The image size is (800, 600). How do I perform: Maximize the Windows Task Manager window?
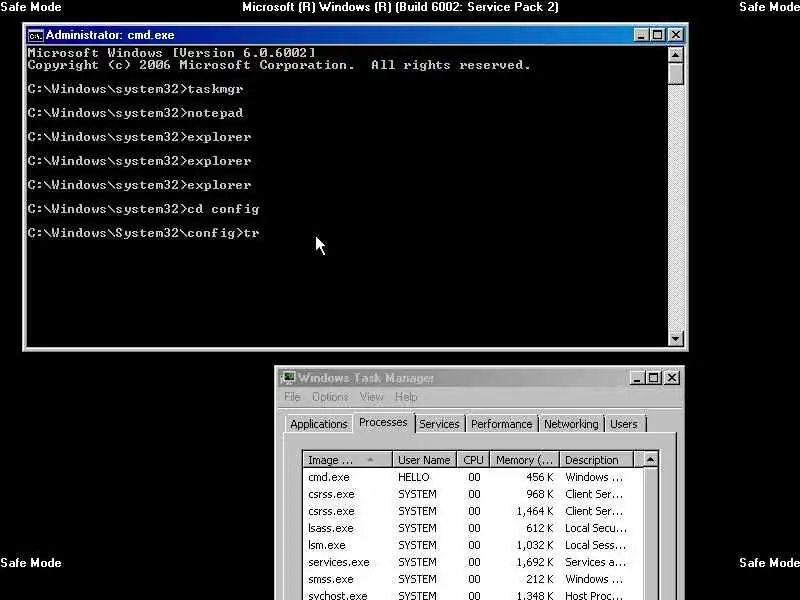[x=654, y=378]
